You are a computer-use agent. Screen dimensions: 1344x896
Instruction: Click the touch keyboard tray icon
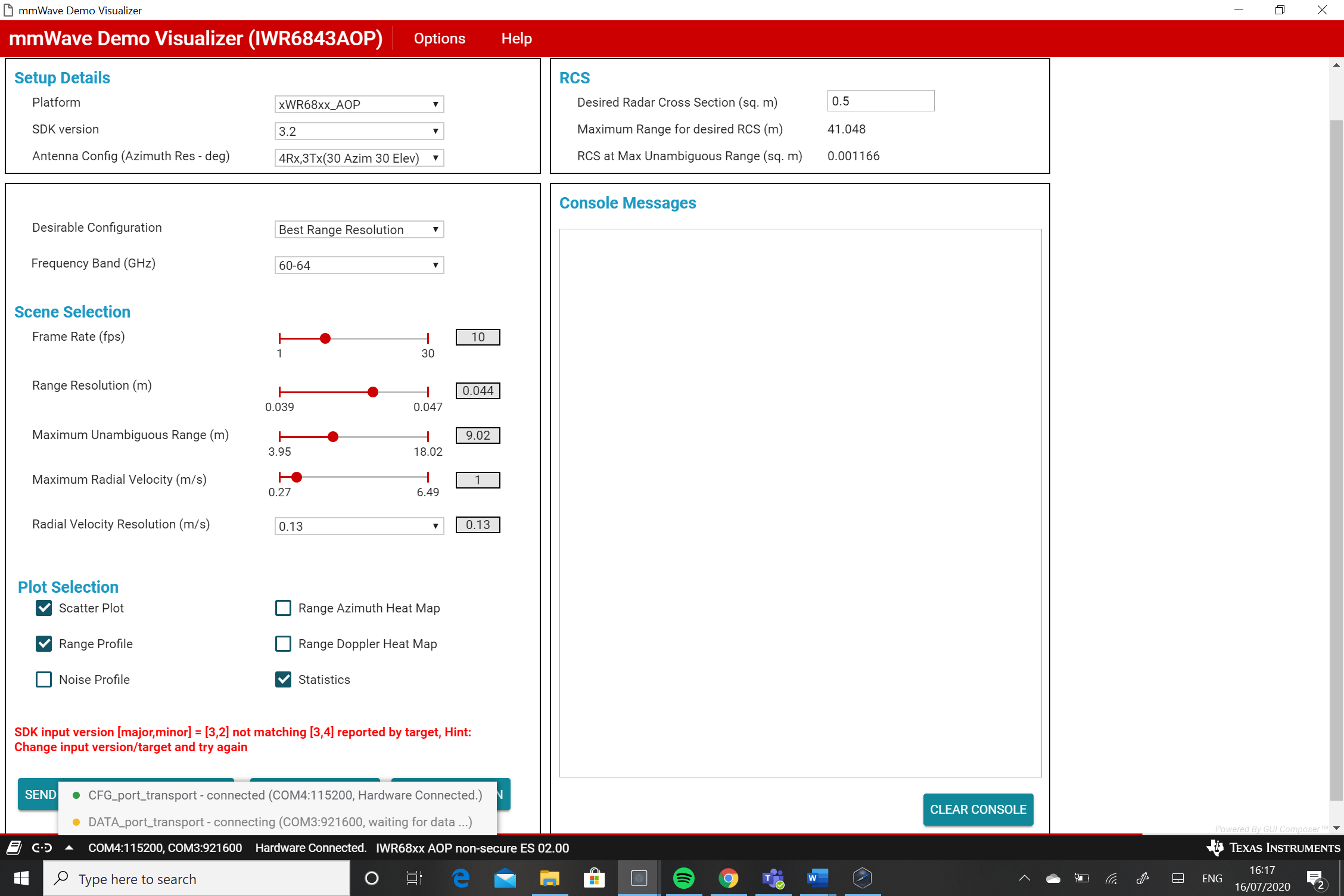[1178, 878]
